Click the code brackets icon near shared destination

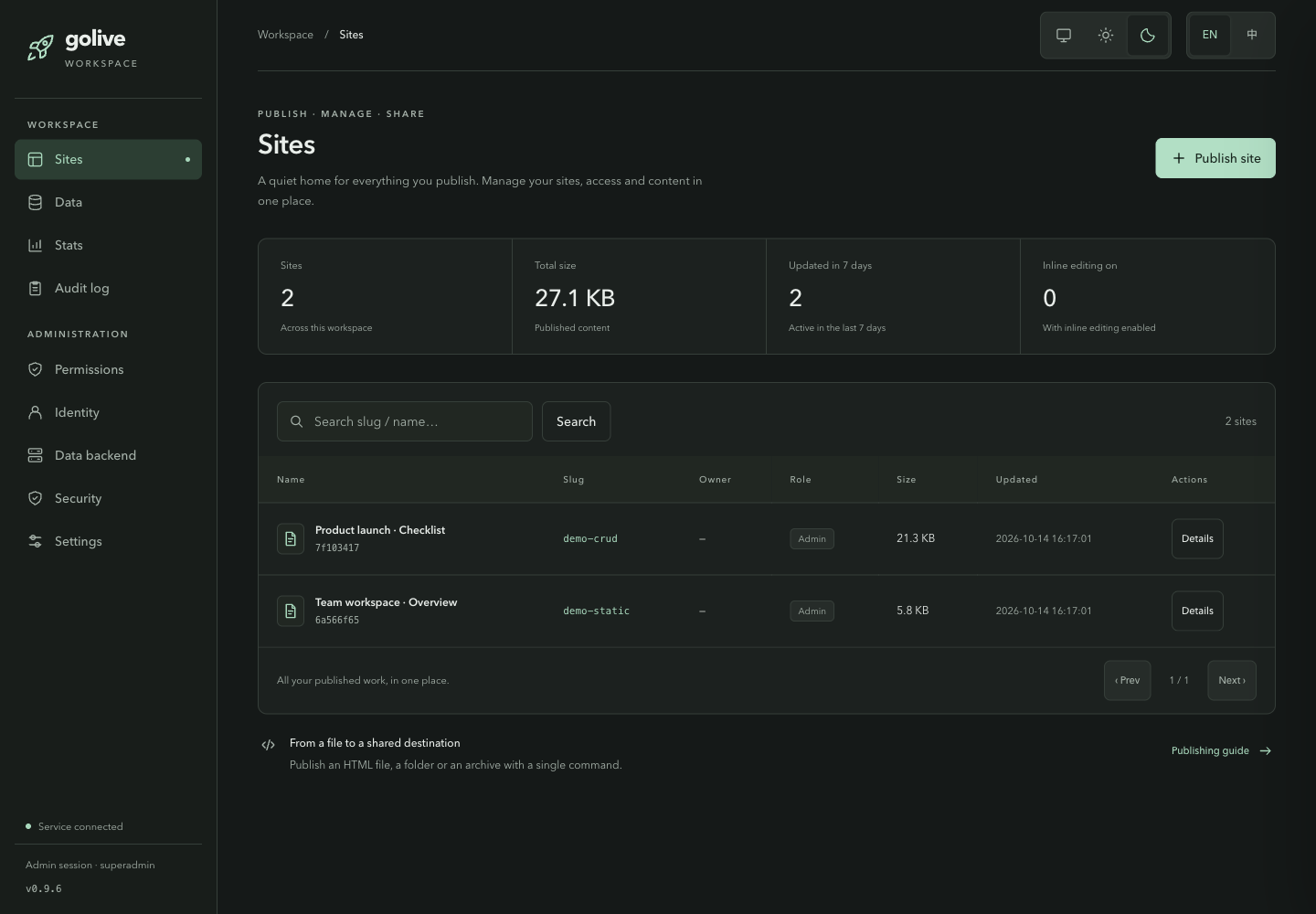click(268, 745)
